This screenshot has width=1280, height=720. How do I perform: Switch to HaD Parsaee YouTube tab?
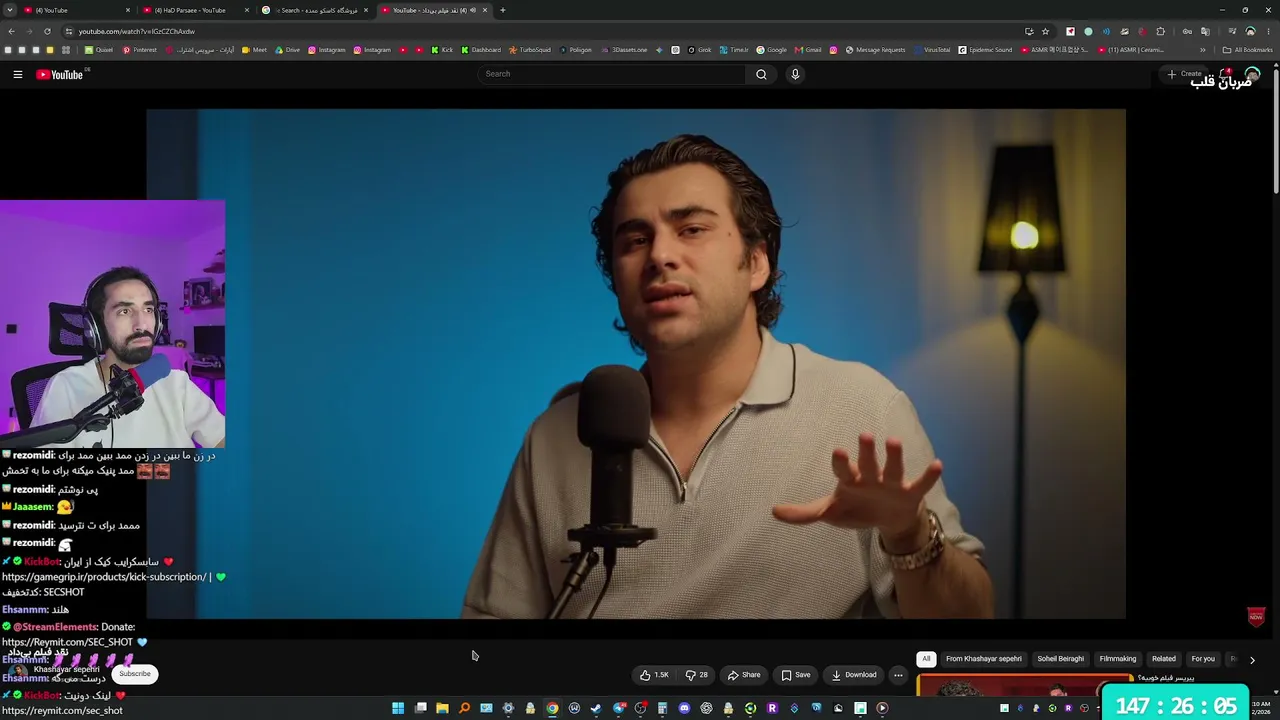point(196,10)
